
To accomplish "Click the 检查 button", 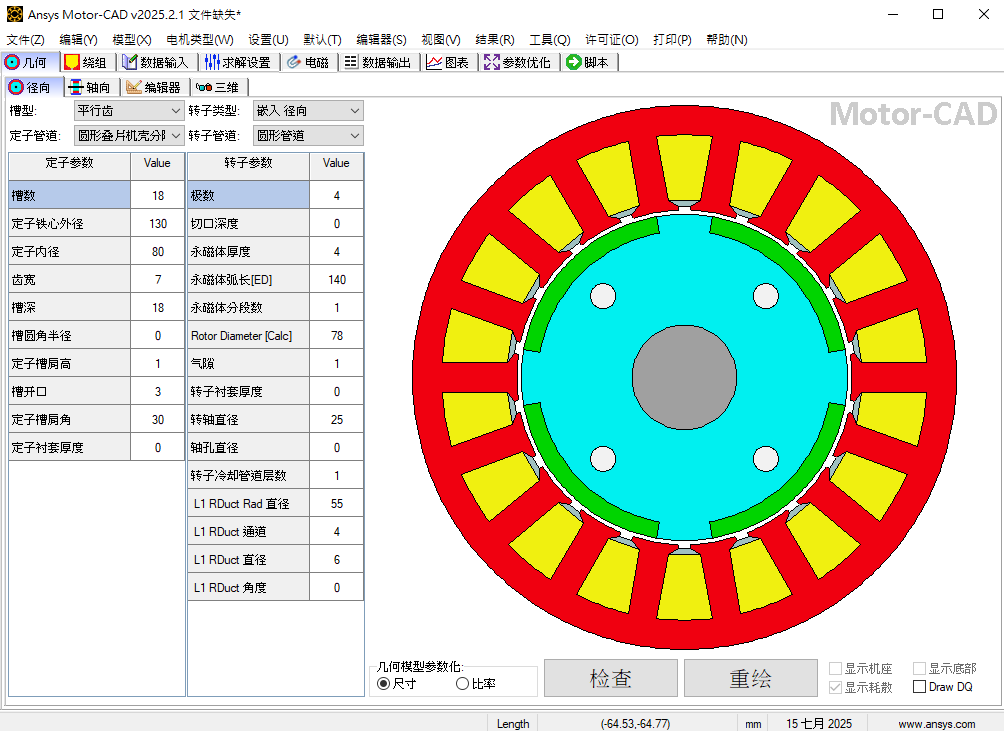I will [x=610, y=678].
